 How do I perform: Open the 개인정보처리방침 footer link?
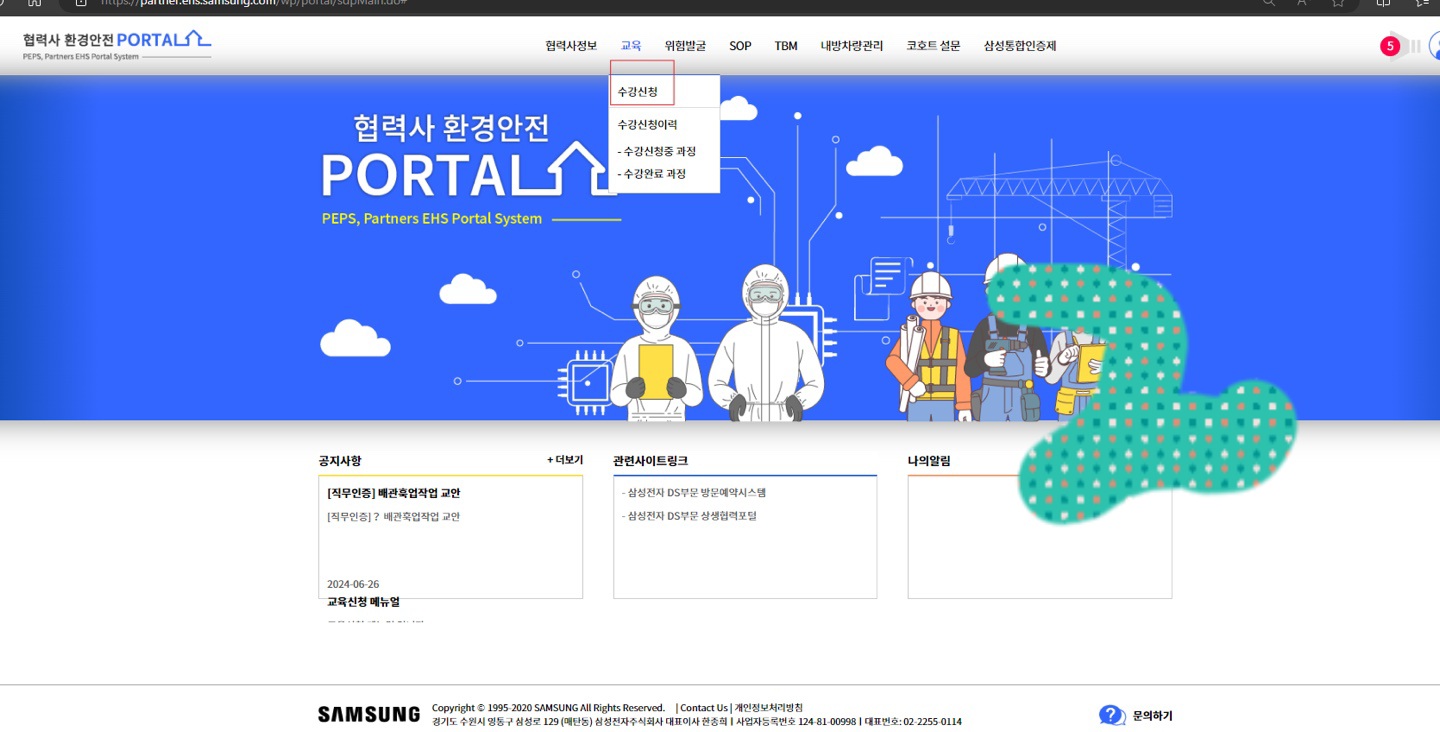coord(769,708)
